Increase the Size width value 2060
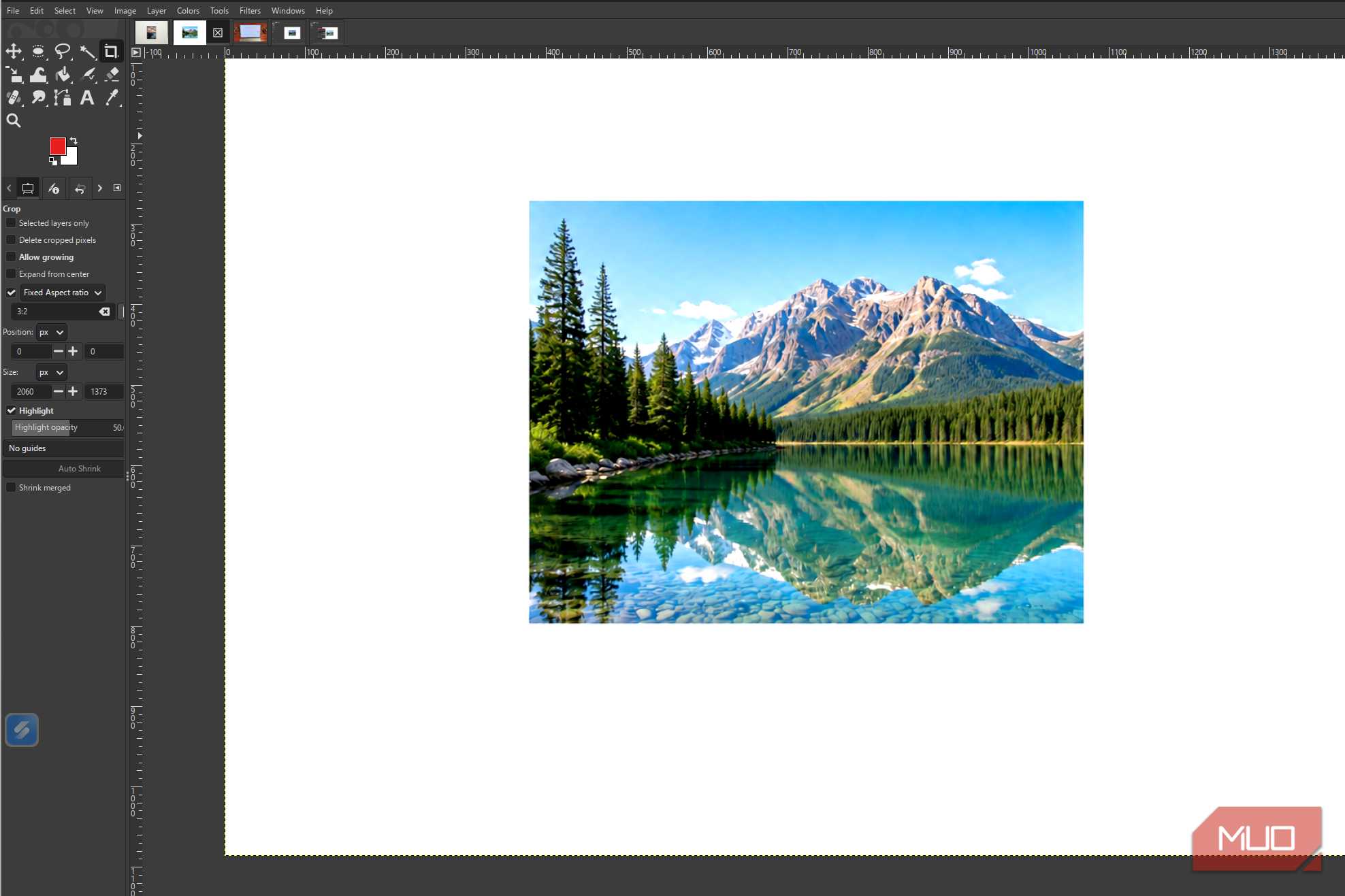1345x896 pixels. [73, 392]
